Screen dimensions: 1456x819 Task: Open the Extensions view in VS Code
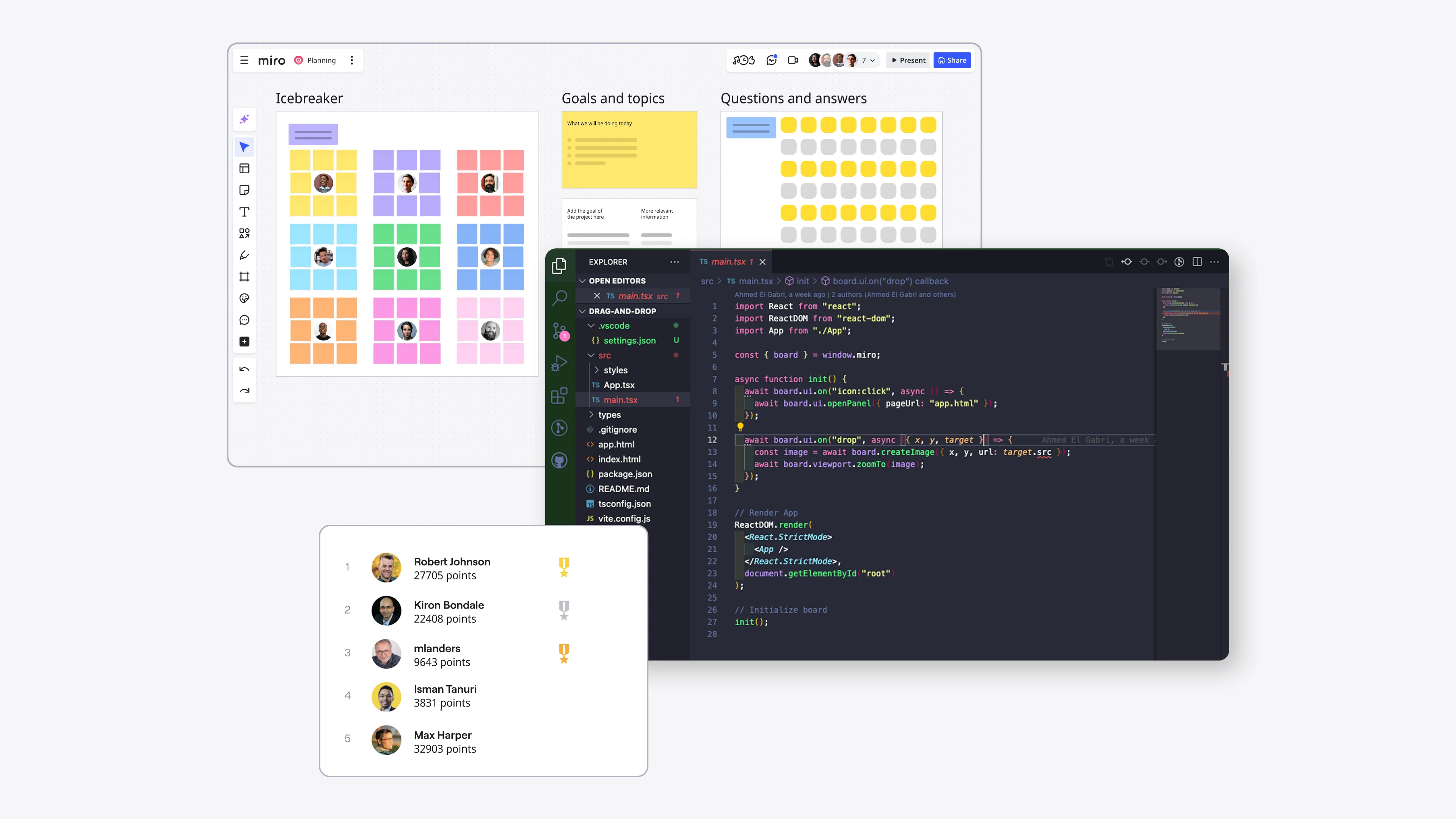[x=560, y=395]
